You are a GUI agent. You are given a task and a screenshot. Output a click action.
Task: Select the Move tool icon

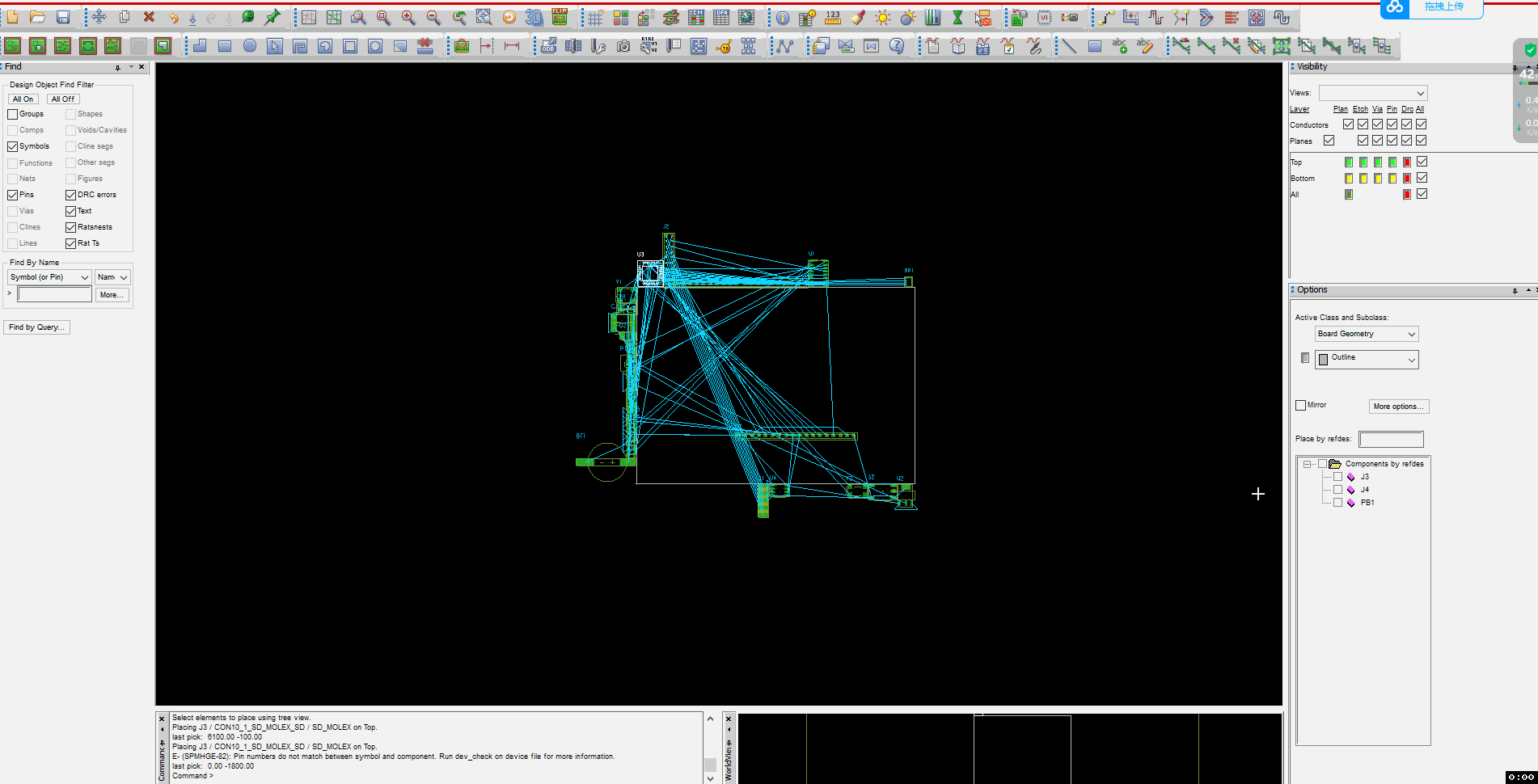[x=99, y=17]
